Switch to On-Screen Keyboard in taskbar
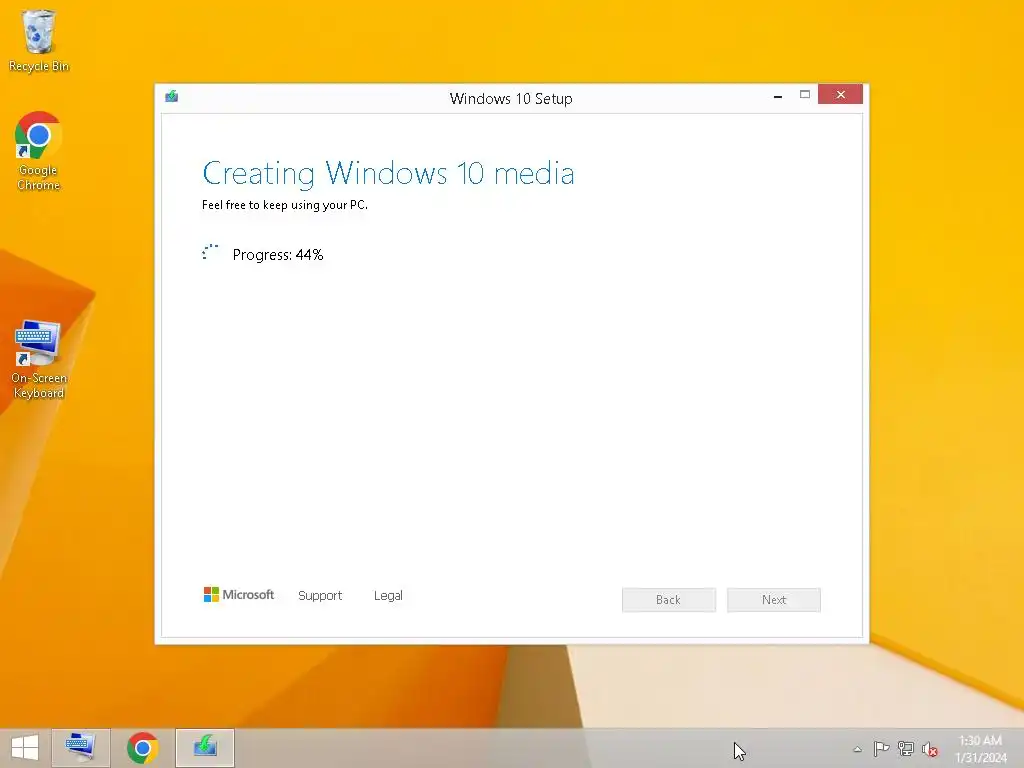Image resolution: width=1024 pixels, height=768 pixels. click(81, 748)
